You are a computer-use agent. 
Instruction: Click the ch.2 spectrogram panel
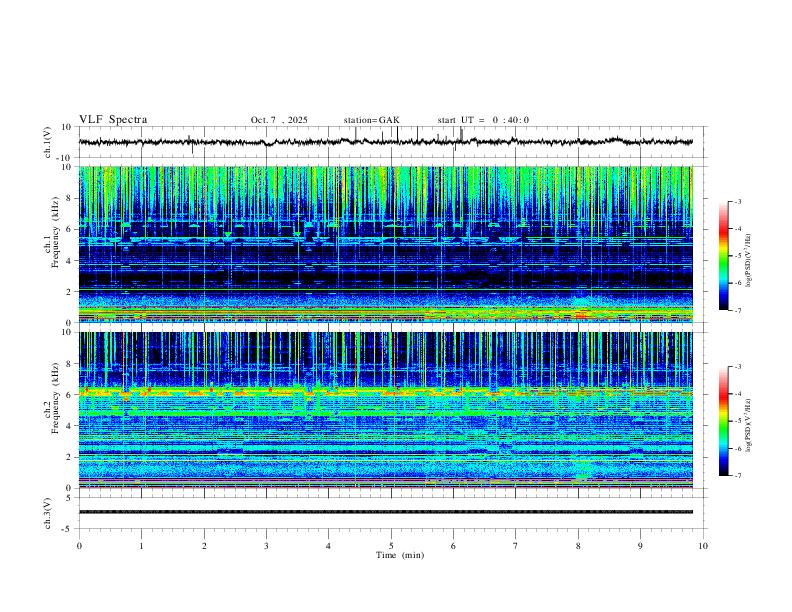pos(385,410)
